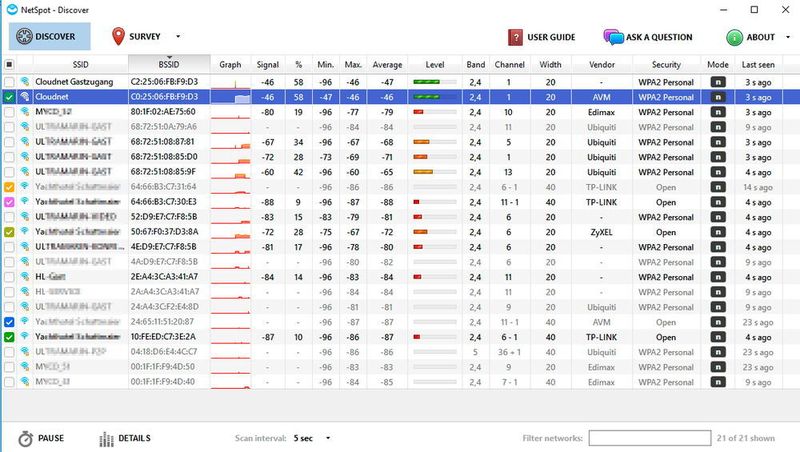Click signal graph of row 68:72:51:08:85:9F
This screenshot has height=452, width=800.
pos(231,172)
